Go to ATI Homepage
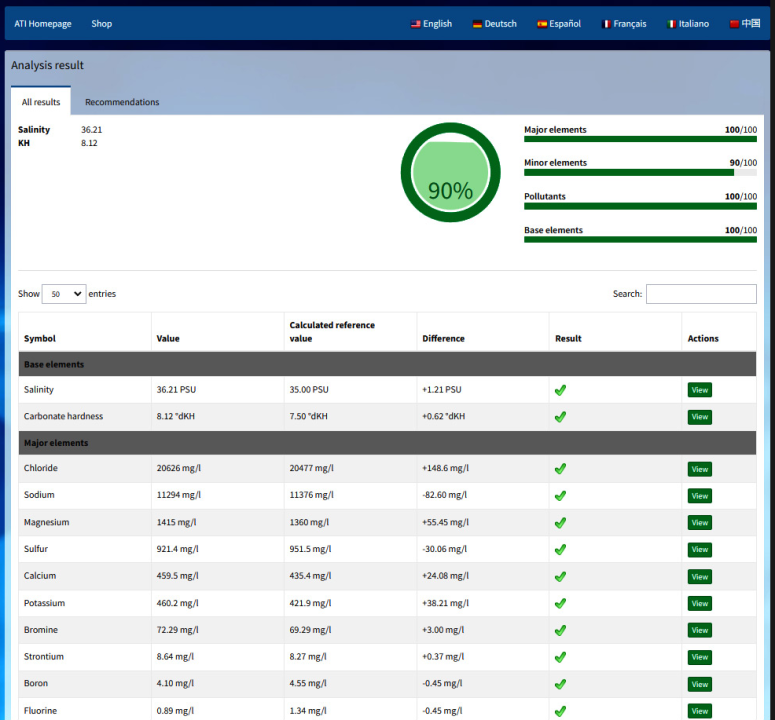Screen dimensions: 775x720 43,24
